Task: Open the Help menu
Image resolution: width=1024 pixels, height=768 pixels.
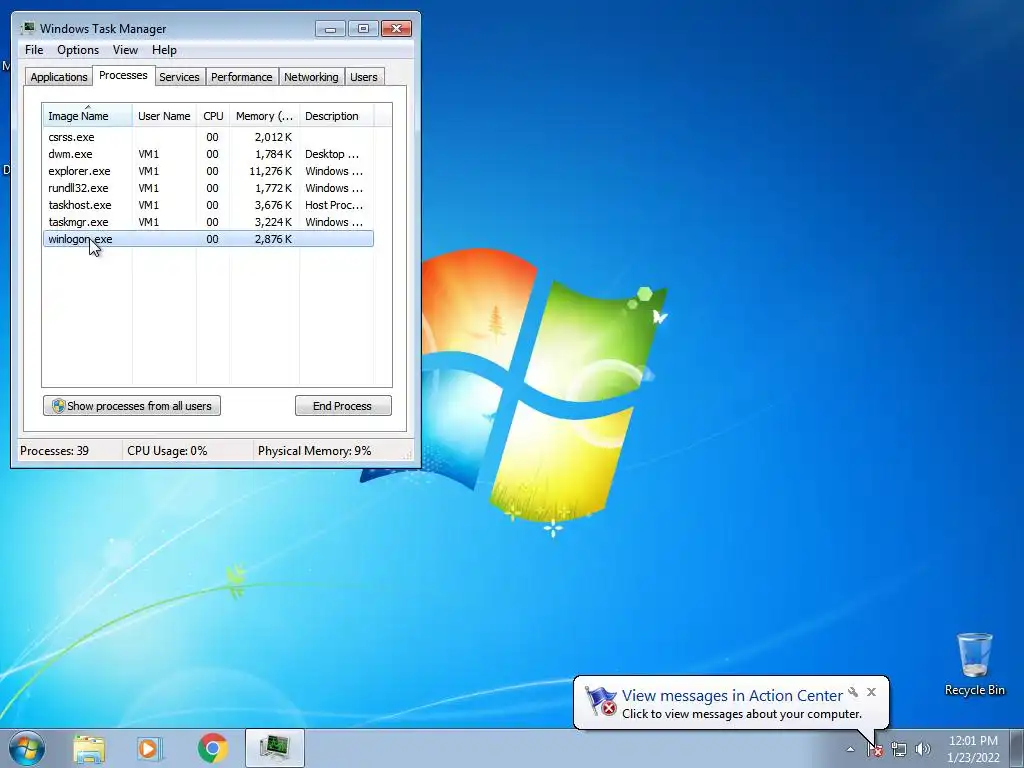Action: click(x=164, y=50)
